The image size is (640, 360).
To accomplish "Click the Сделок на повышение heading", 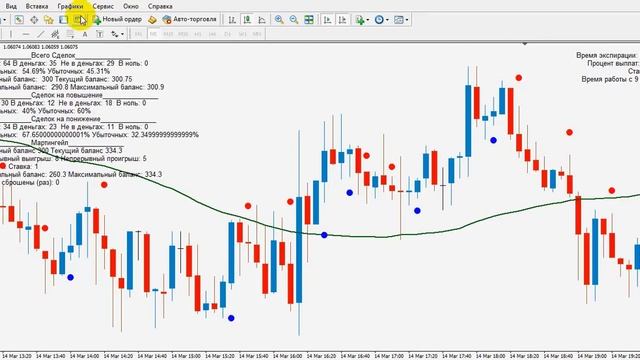I will click(67, 95).
